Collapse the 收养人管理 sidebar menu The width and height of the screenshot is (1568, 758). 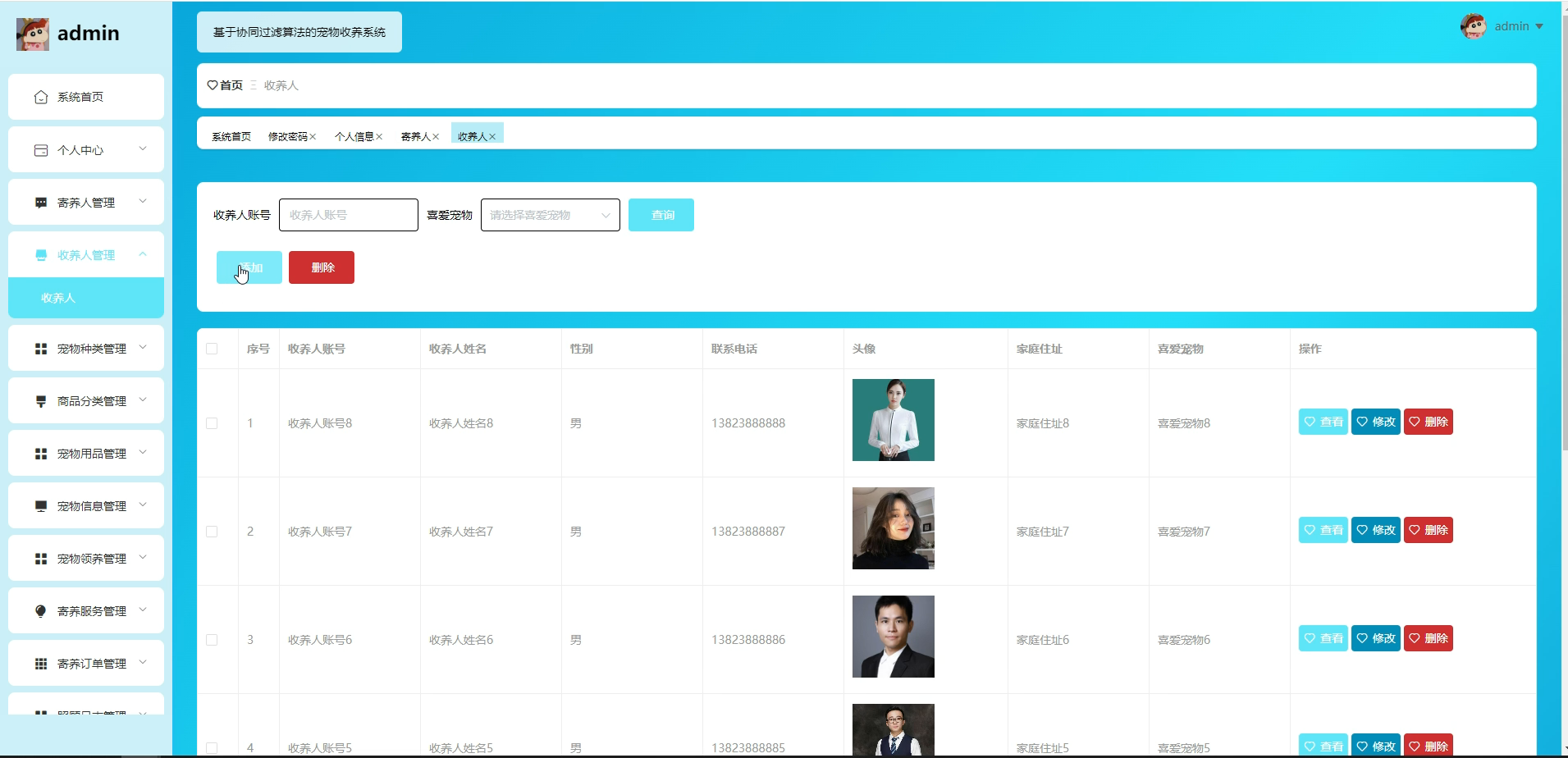pyautogui.click(x=143, y=254)
